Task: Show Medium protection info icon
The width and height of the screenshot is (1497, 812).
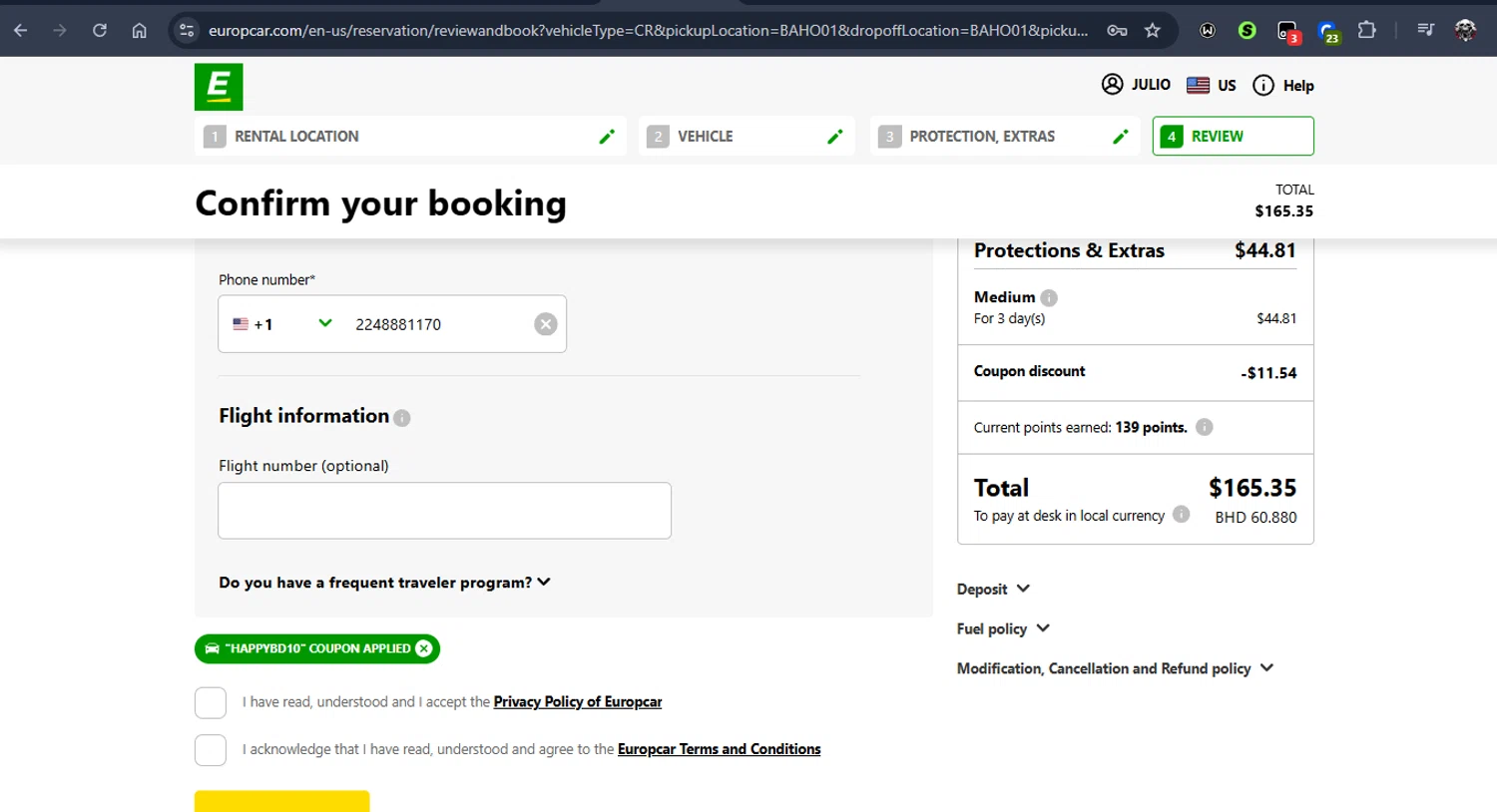Action: pos(1049,297)
